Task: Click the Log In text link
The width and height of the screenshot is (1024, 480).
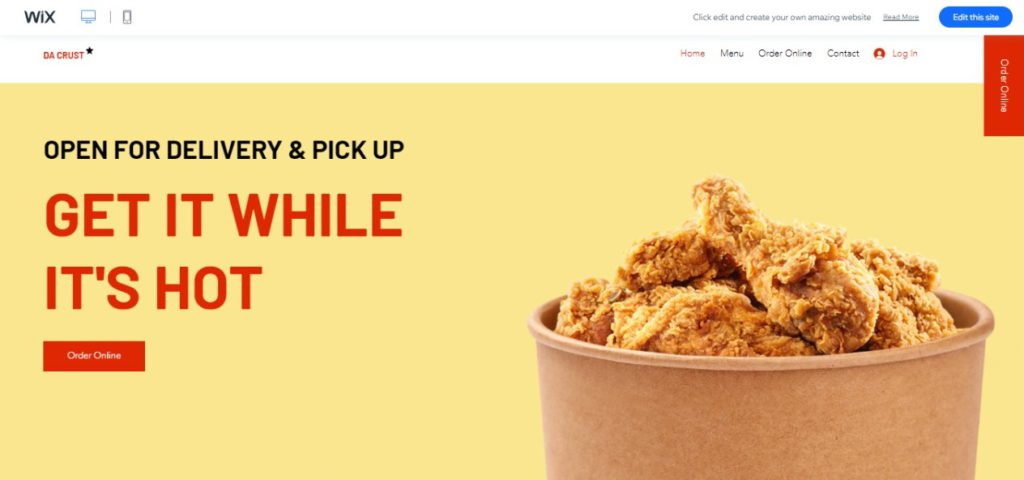Action: click(x=904, y=54)
